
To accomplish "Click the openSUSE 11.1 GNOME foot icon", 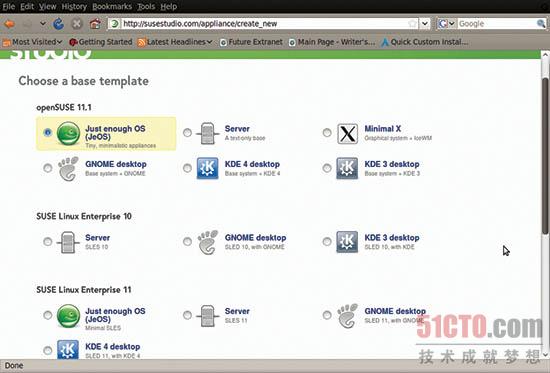I will coord(68,169).
